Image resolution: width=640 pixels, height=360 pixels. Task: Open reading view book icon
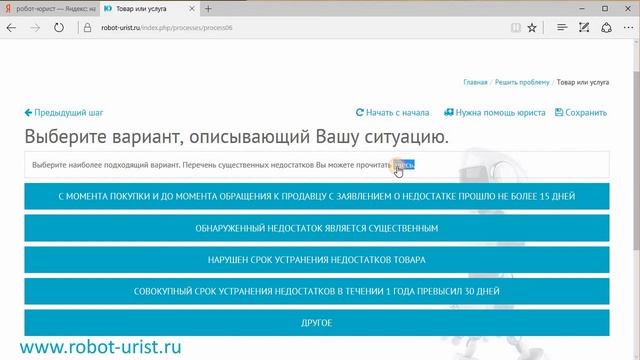pos(516,28)
